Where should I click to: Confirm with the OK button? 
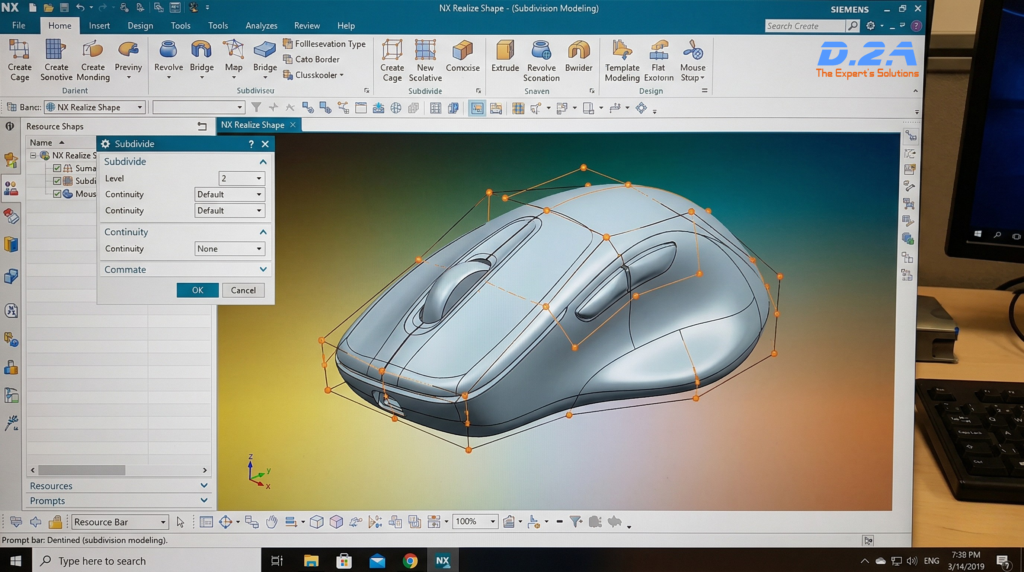coord(197,290)
